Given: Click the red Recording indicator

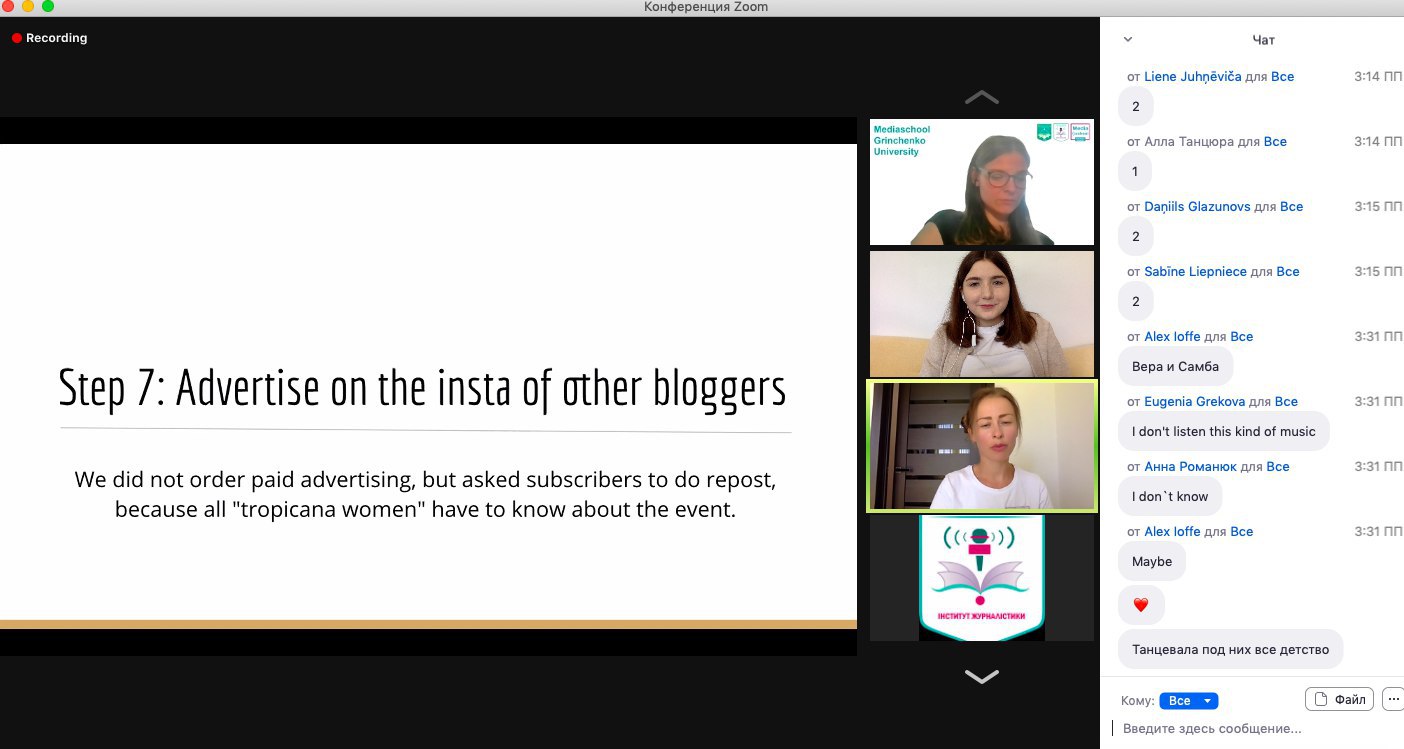Looking at the screenshot, I should 50,38.
